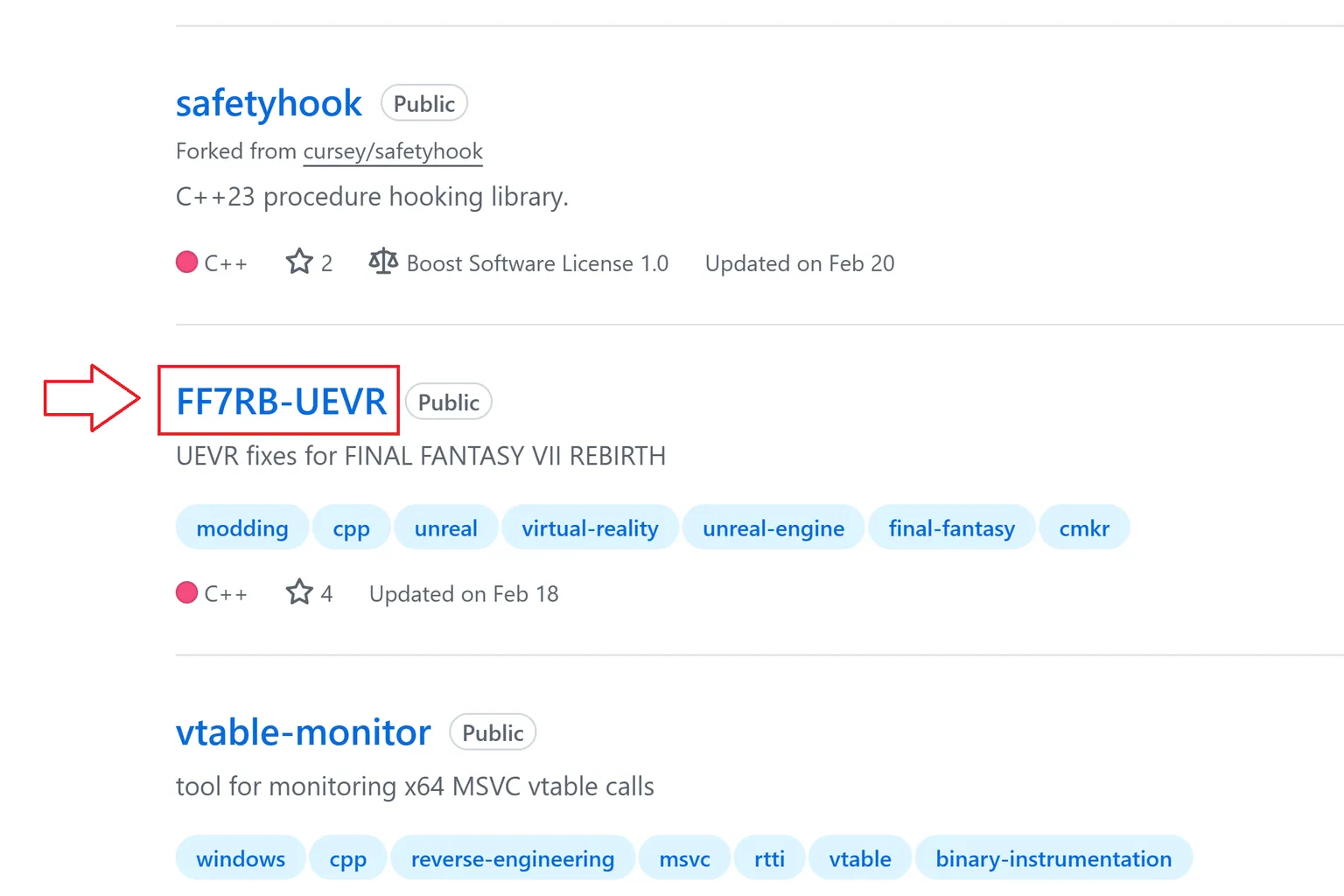Select the binary-instrumentation topic tag
Screen dimensions: 1344x896
1053,858
